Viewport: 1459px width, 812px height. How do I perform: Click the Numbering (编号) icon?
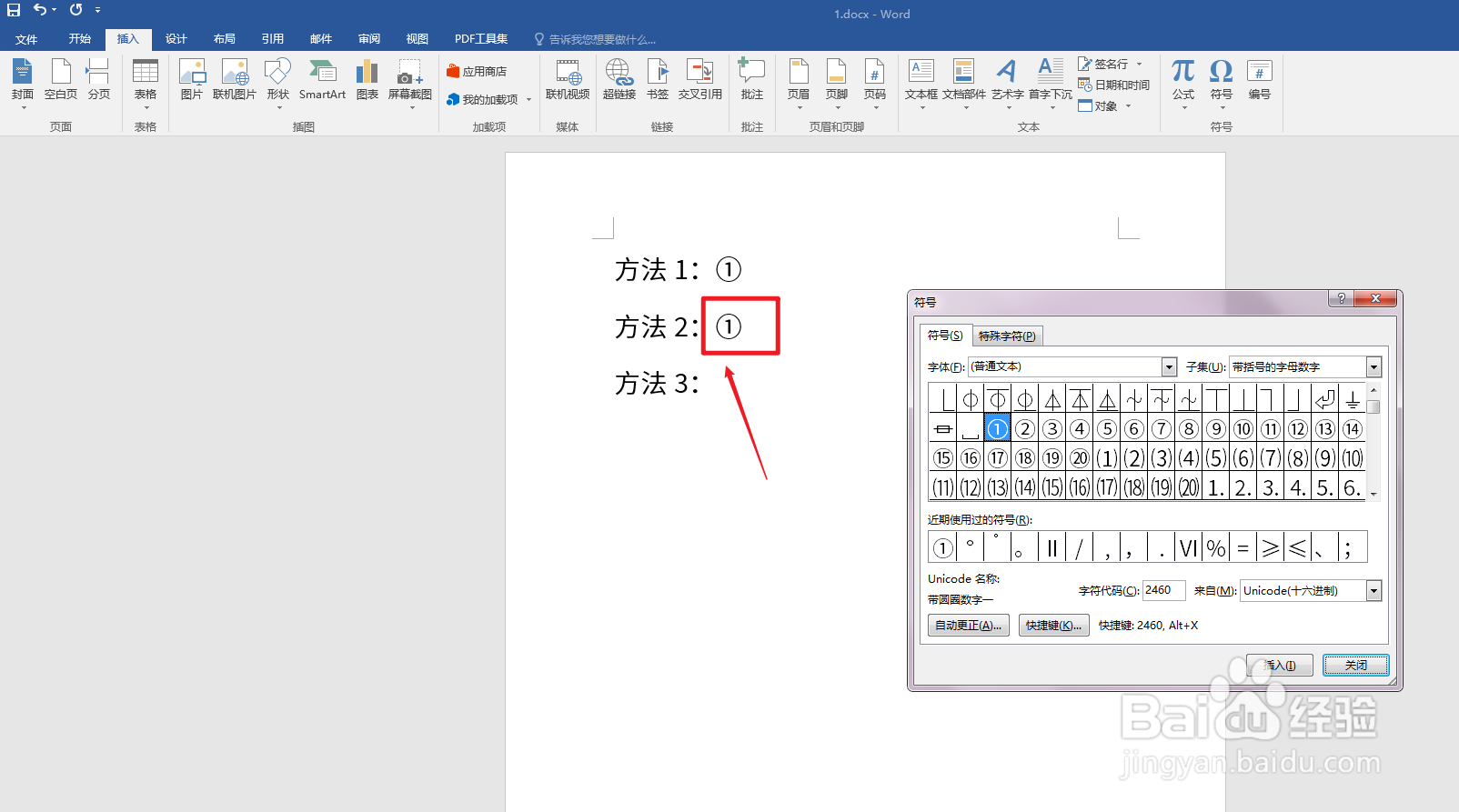coord(1260,80)
